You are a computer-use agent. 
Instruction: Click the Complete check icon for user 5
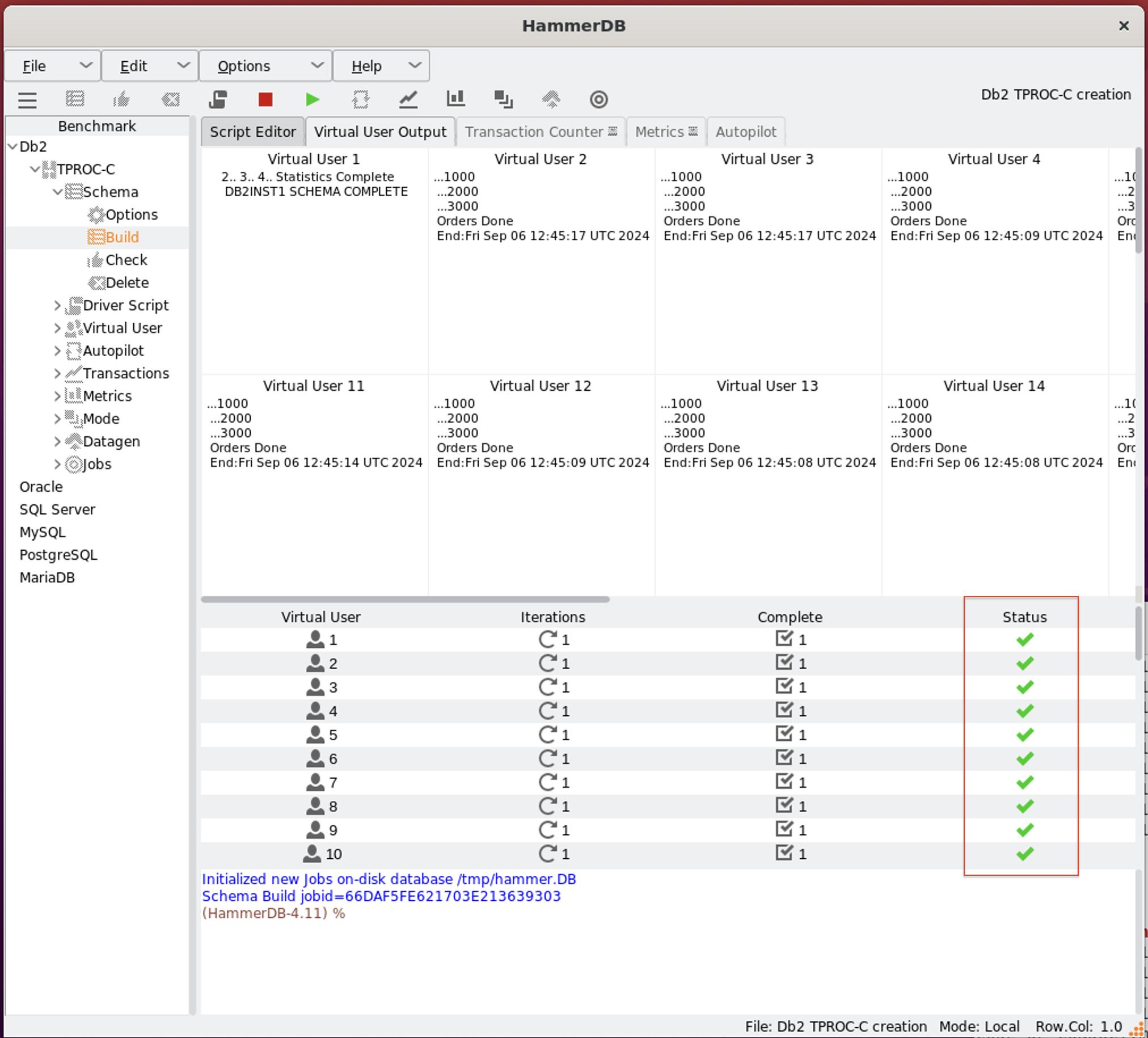[784, 734]
